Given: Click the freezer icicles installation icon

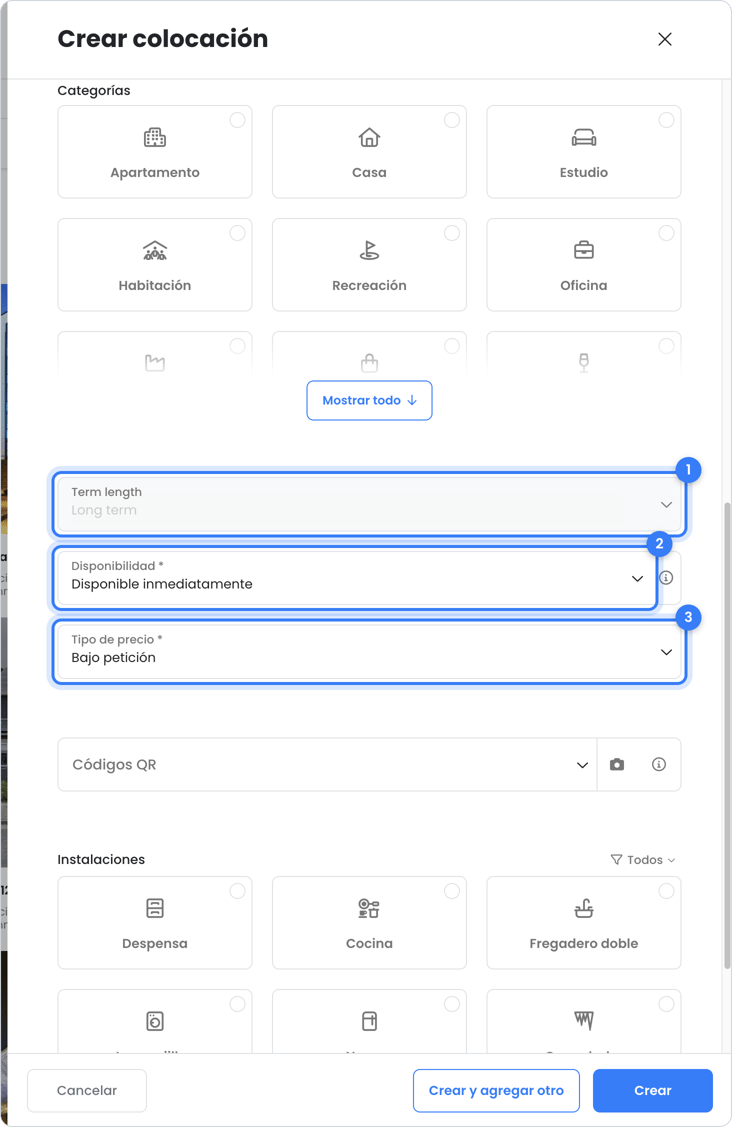Looking at the screenshot, I should [x=583, y=1020].
